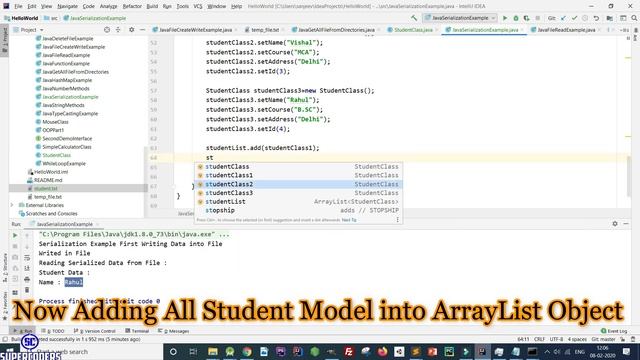Run with coverage from the top toolbar
The image size is (640, 360).
pyautogui.click(x=527, y=18)
